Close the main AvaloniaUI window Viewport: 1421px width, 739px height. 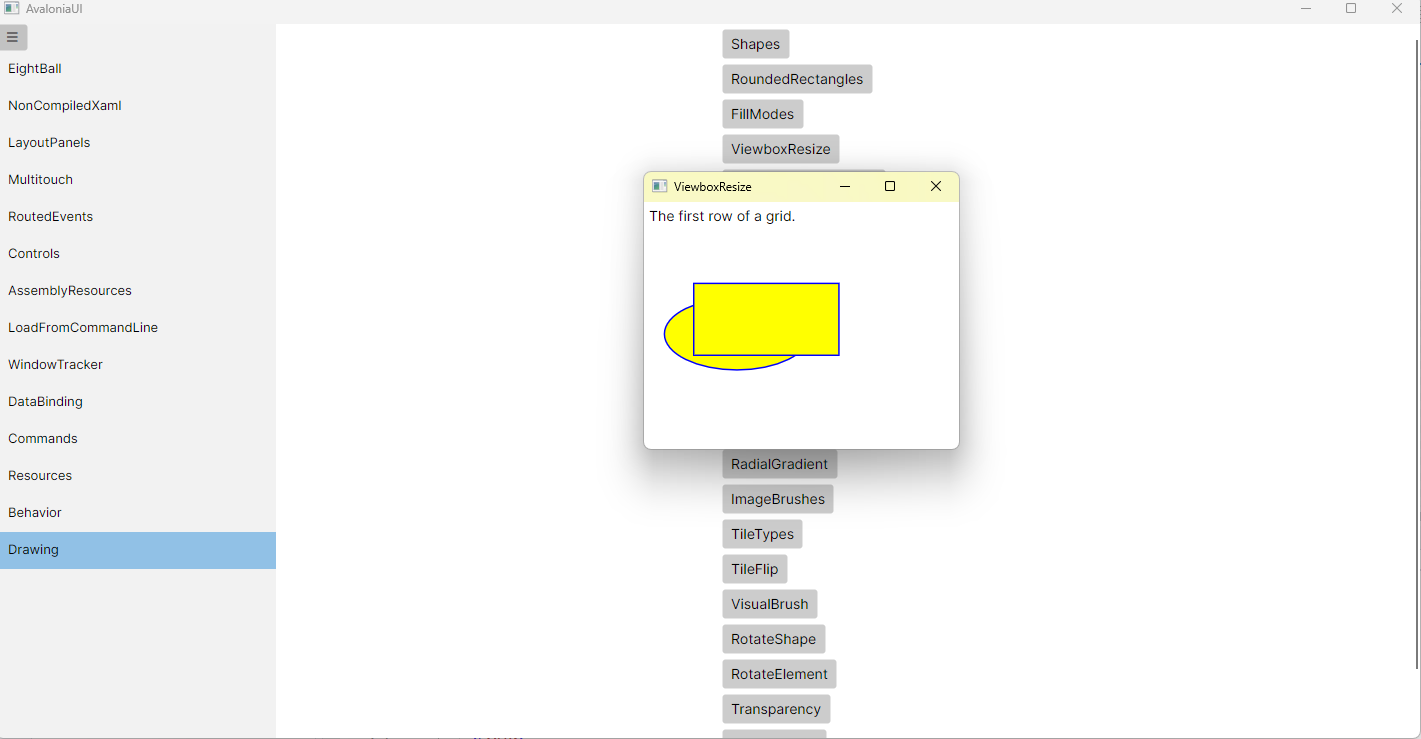pos(1397,9)
